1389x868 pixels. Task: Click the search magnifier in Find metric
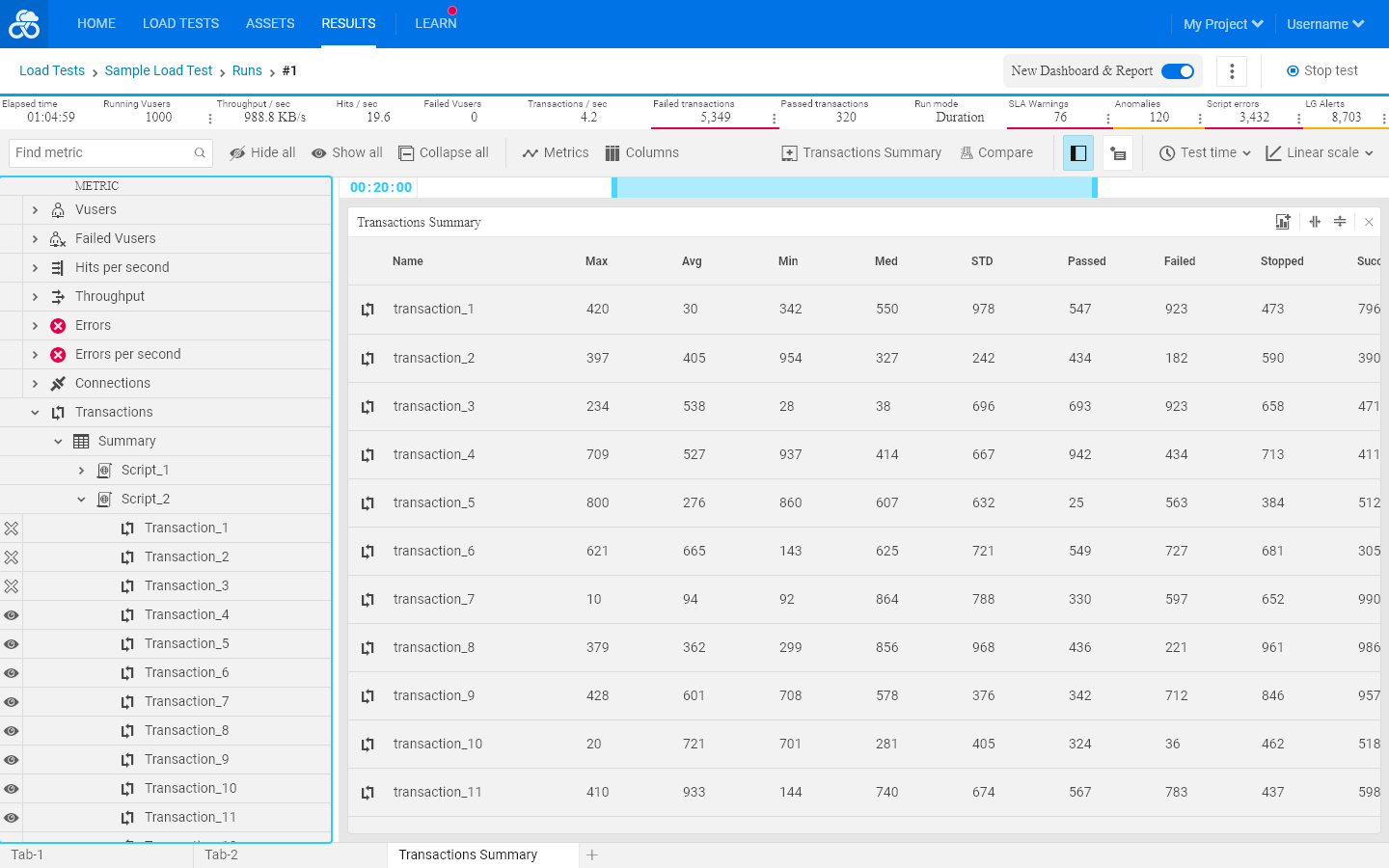[x=200, y=153]
